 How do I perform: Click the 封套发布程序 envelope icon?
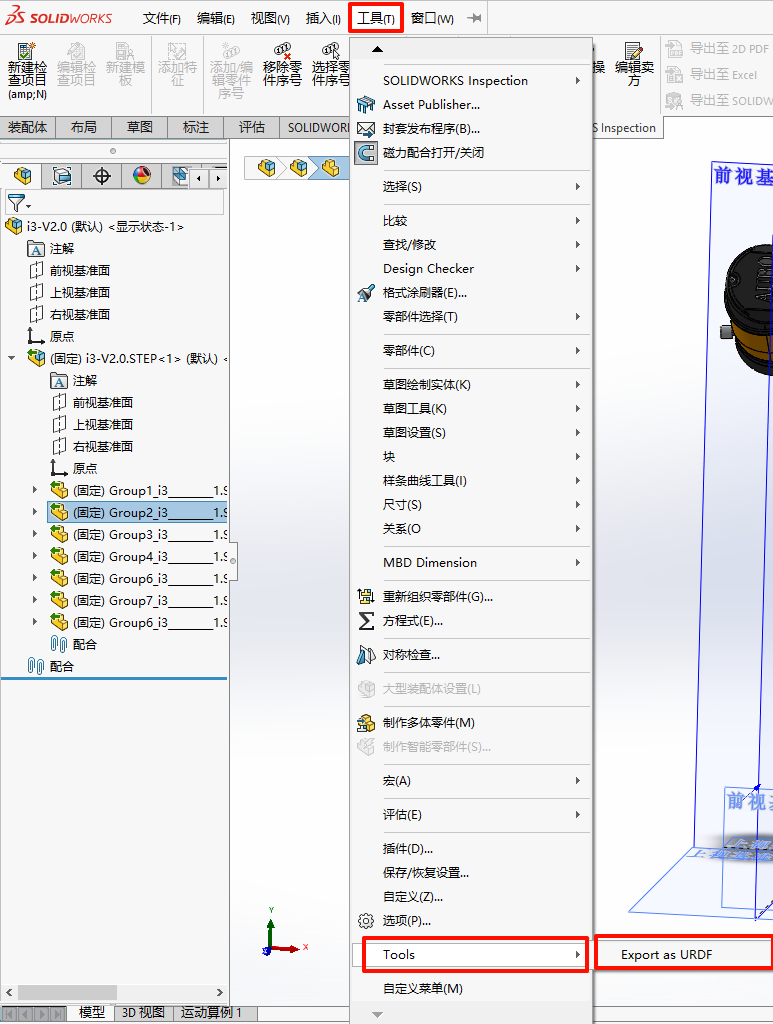point(366,129)
